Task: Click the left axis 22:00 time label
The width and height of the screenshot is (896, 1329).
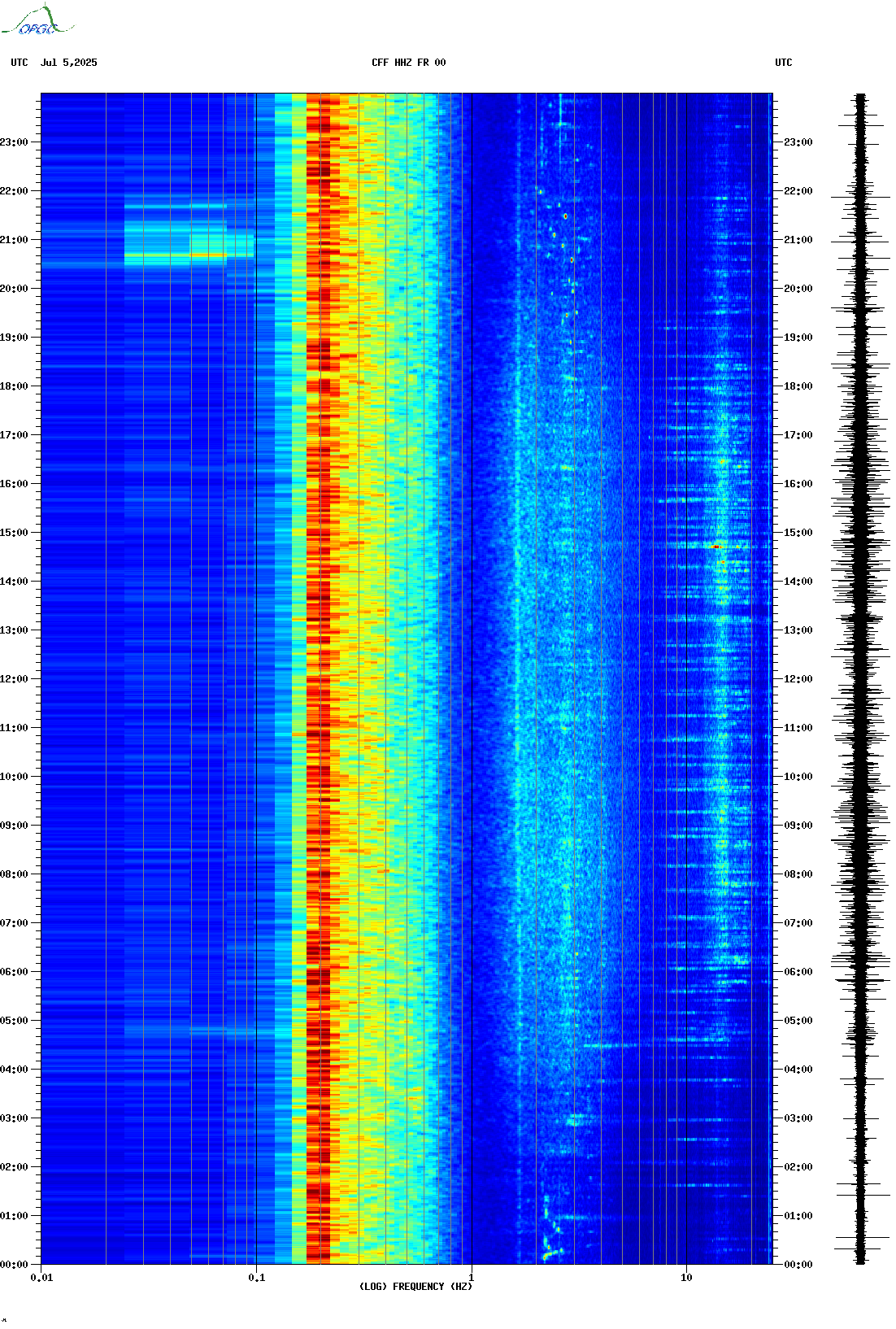Action: click(x=14, y=191)
